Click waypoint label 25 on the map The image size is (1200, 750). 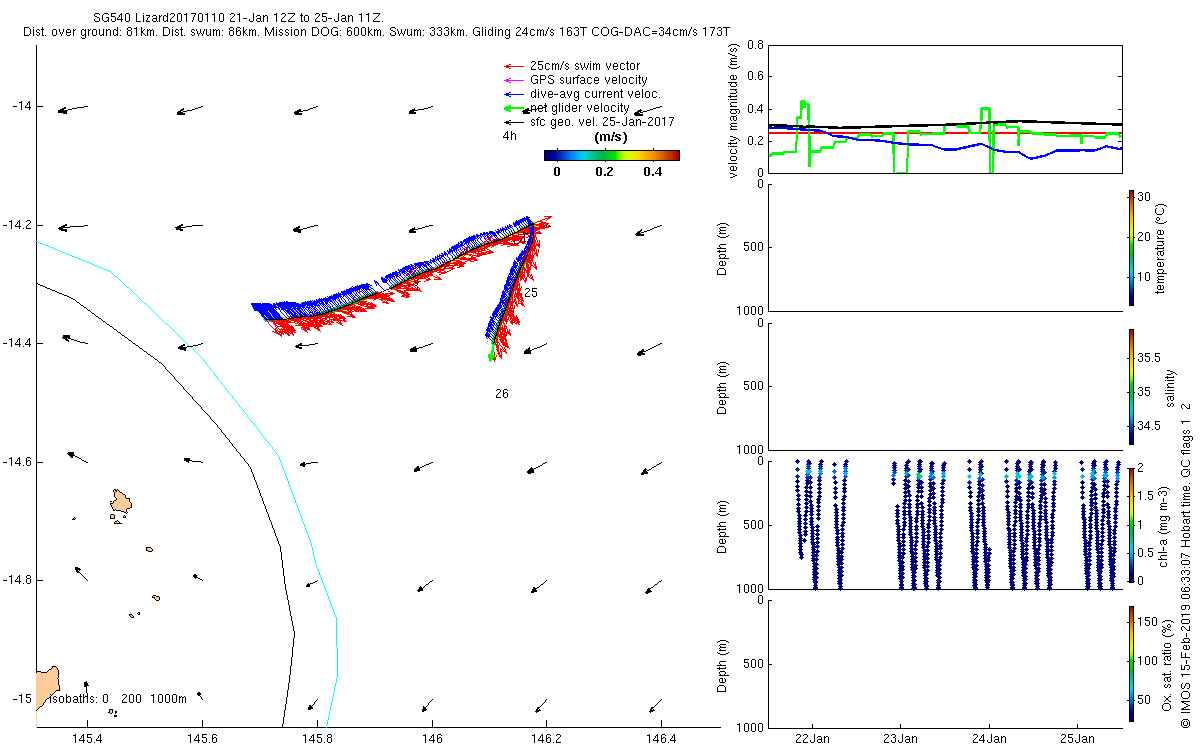531,293
